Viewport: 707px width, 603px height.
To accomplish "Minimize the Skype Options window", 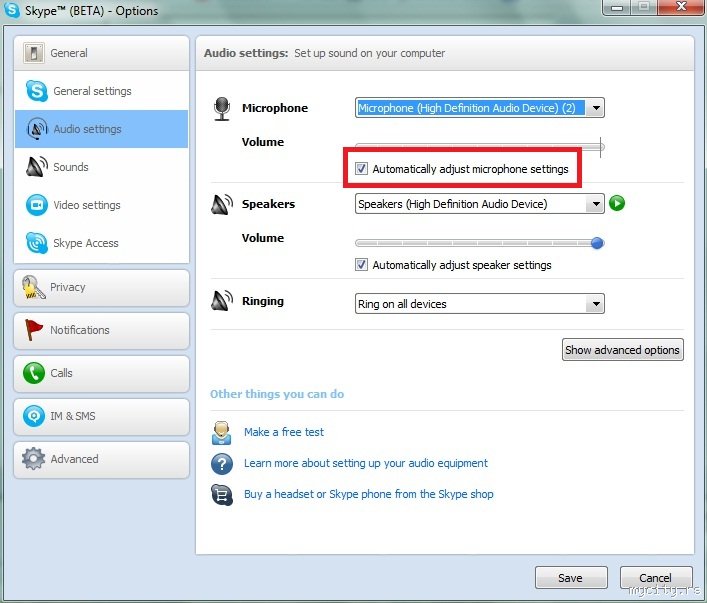I will (617, 7).
